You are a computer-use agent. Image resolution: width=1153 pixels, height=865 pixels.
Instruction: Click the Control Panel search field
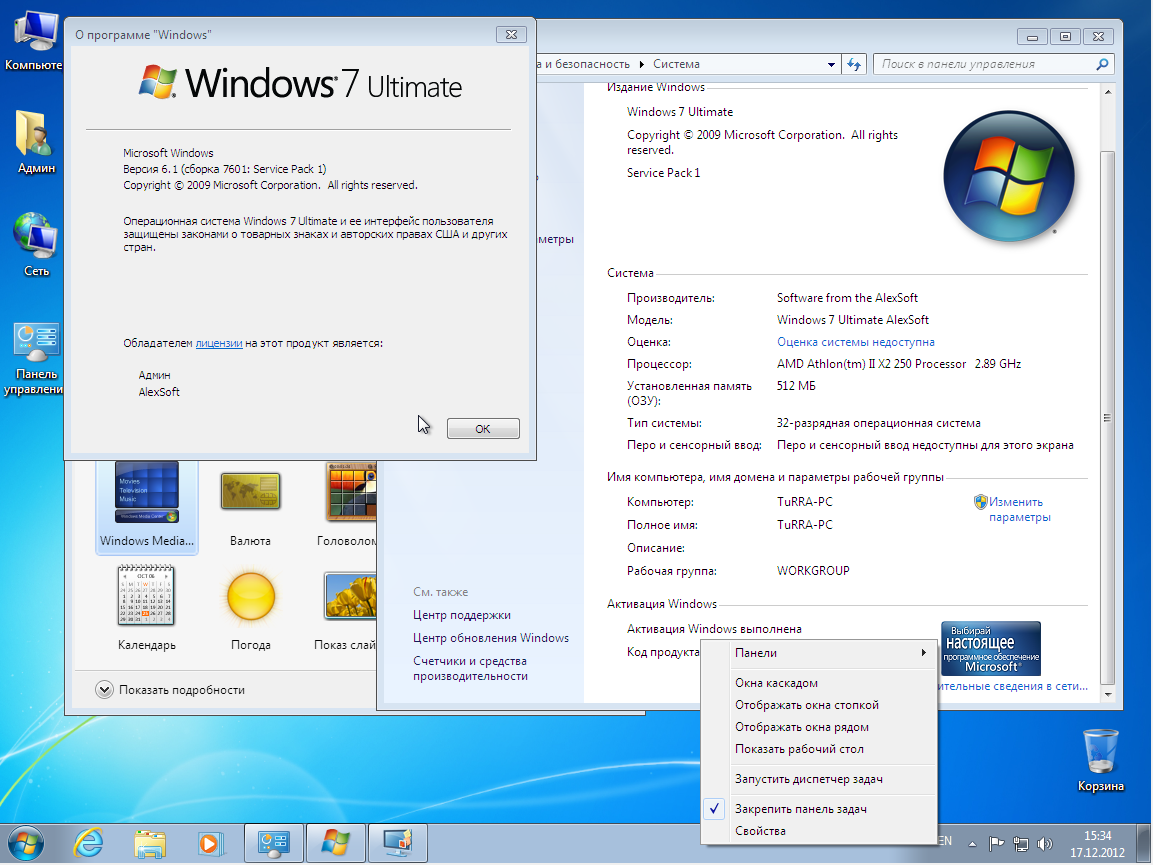985,65
